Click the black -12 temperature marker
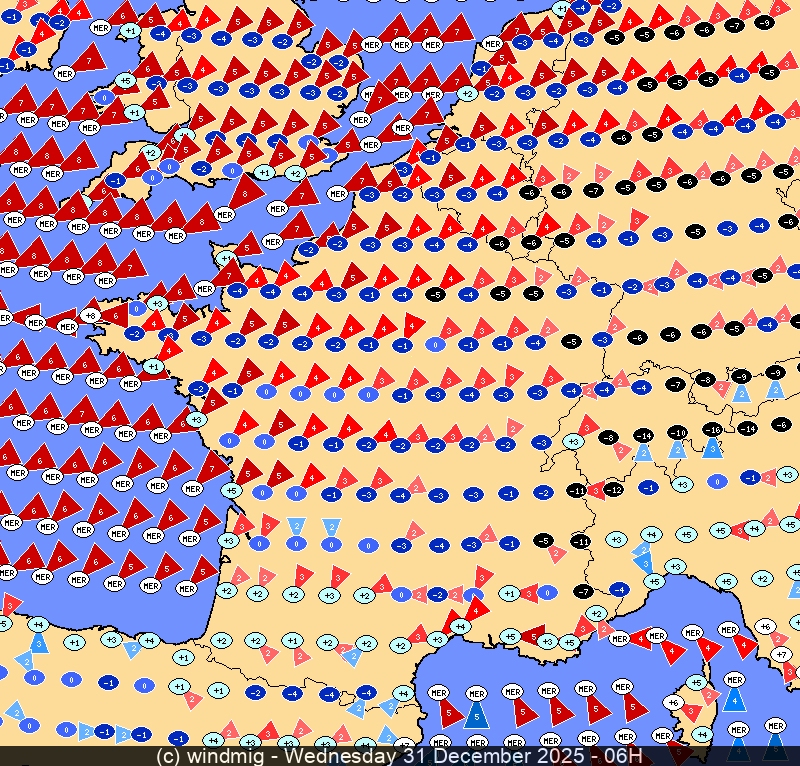Screen dimensions: 800x766 coord(614,490)
